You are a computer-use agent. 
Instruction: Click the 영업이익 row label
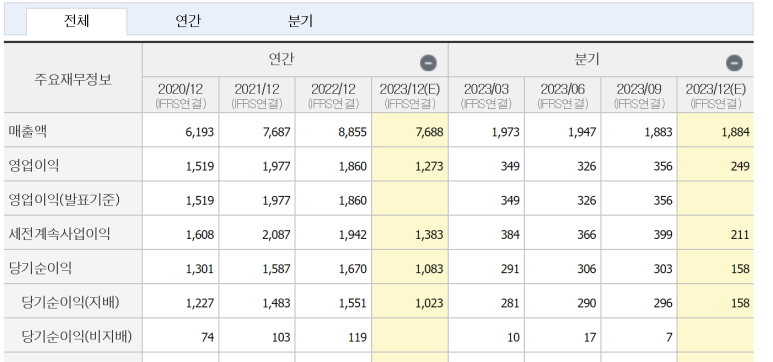point(34,166)
